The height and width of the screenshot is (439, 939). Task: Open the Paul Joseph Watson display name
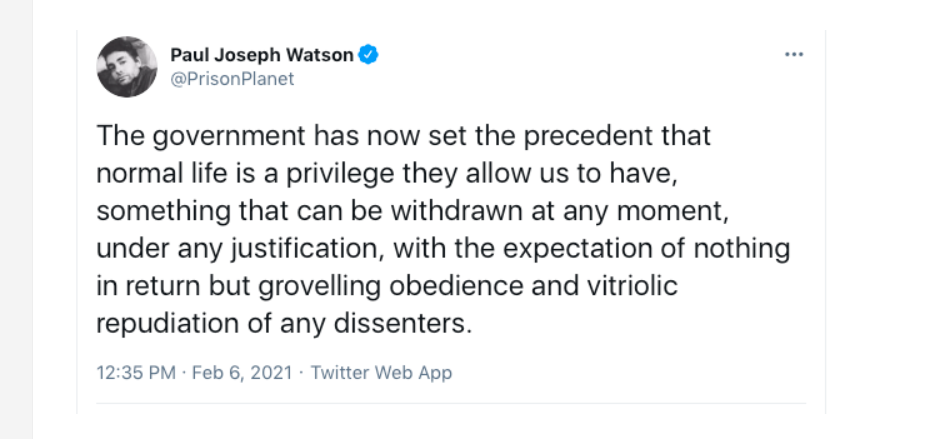point(262,55)
